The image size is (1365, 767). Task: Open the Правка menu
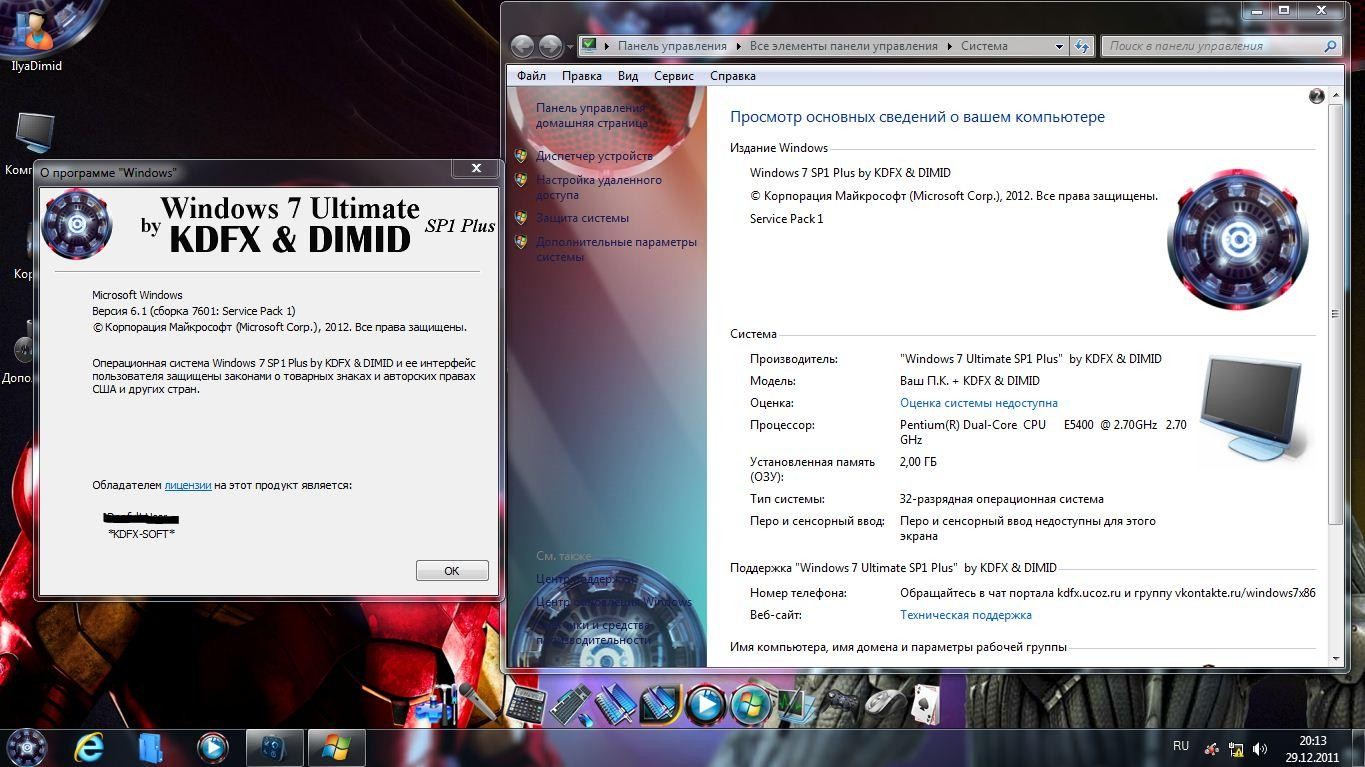tap(582, 76)
